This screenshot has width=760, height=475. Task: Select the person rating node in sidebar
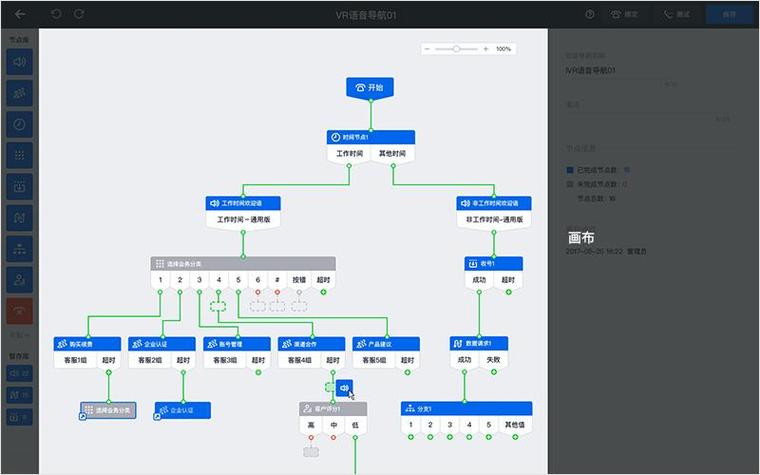(x=19, y=280)
